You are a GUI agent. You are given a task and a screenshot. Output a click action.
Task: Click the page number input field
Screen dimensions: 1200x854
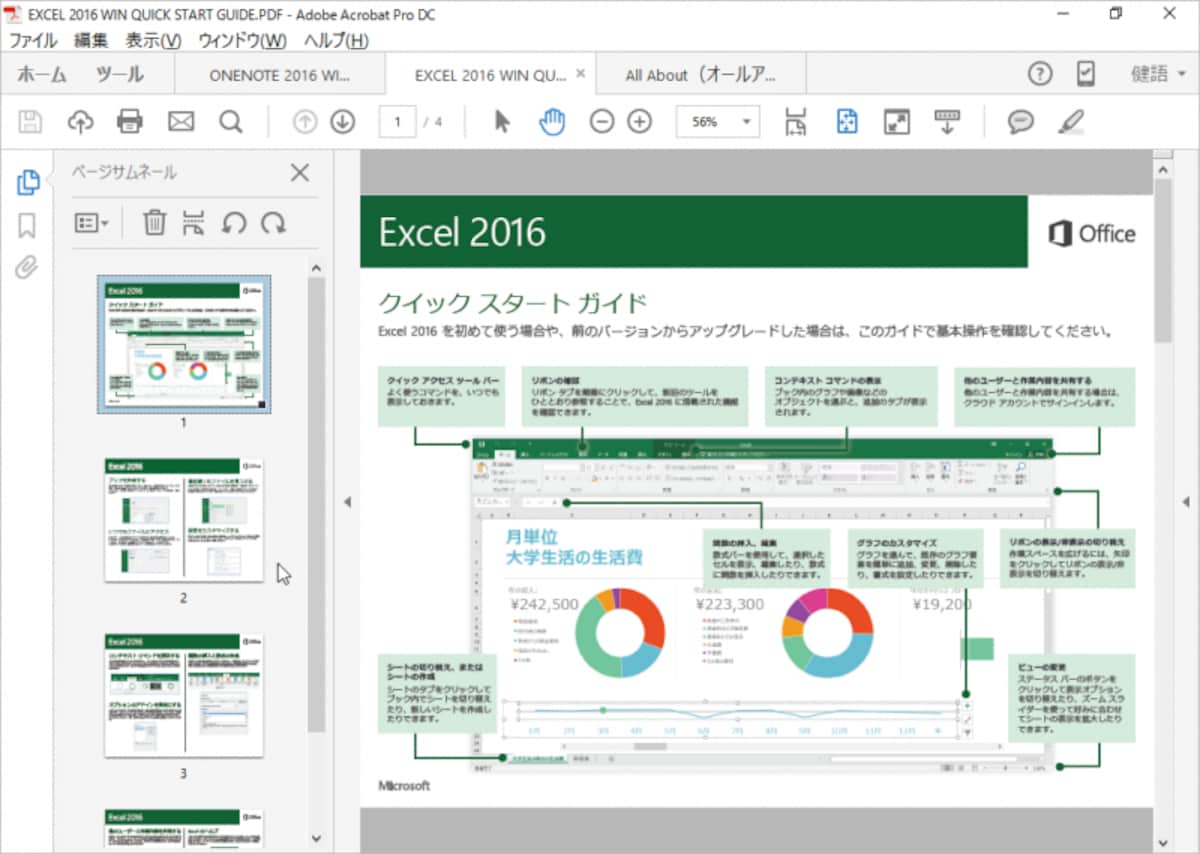[397, 122]
